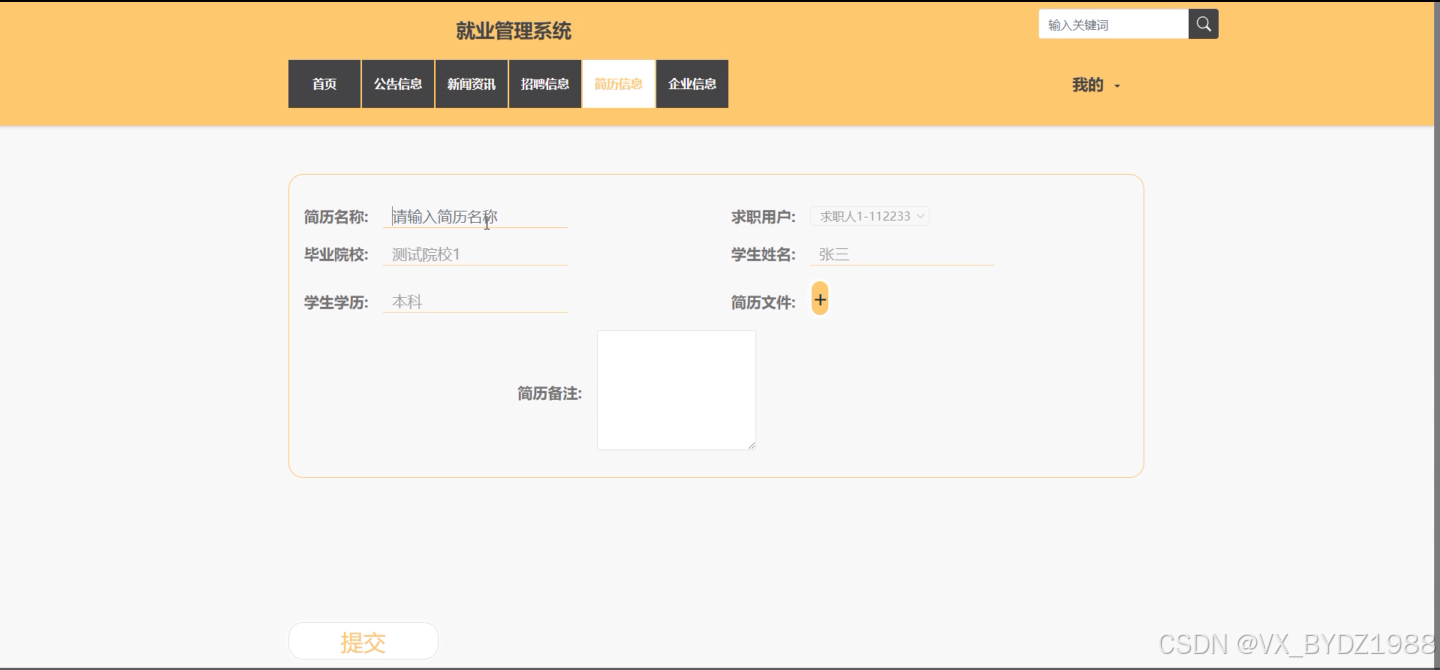Viewport: 1440px width, 670px height.
Task: Click the 简历文件 label
Action: (763, 302)
